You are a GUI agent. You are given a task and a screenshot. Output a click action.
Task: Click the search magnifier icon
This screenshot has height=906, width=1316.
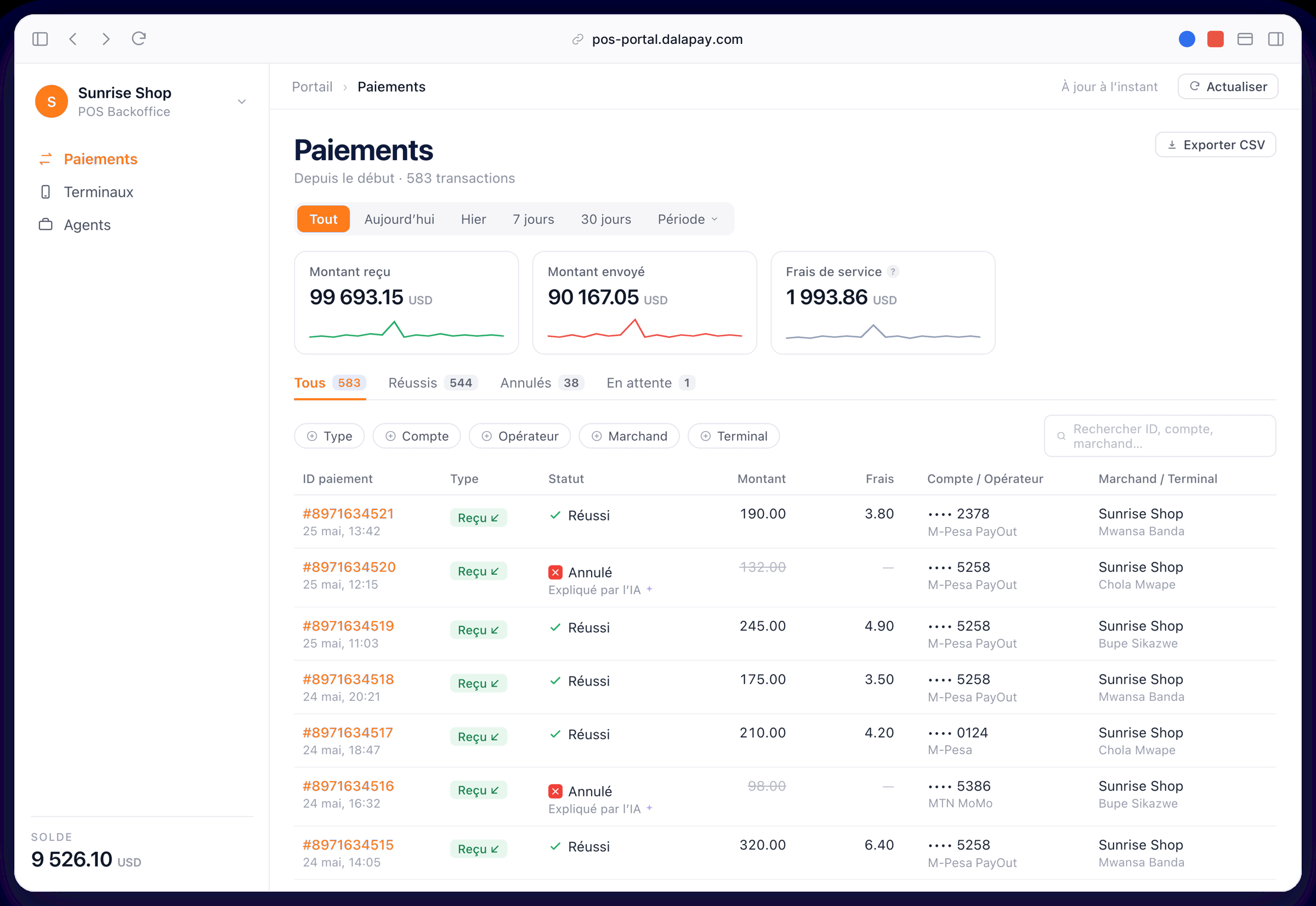coord(1061,436)
